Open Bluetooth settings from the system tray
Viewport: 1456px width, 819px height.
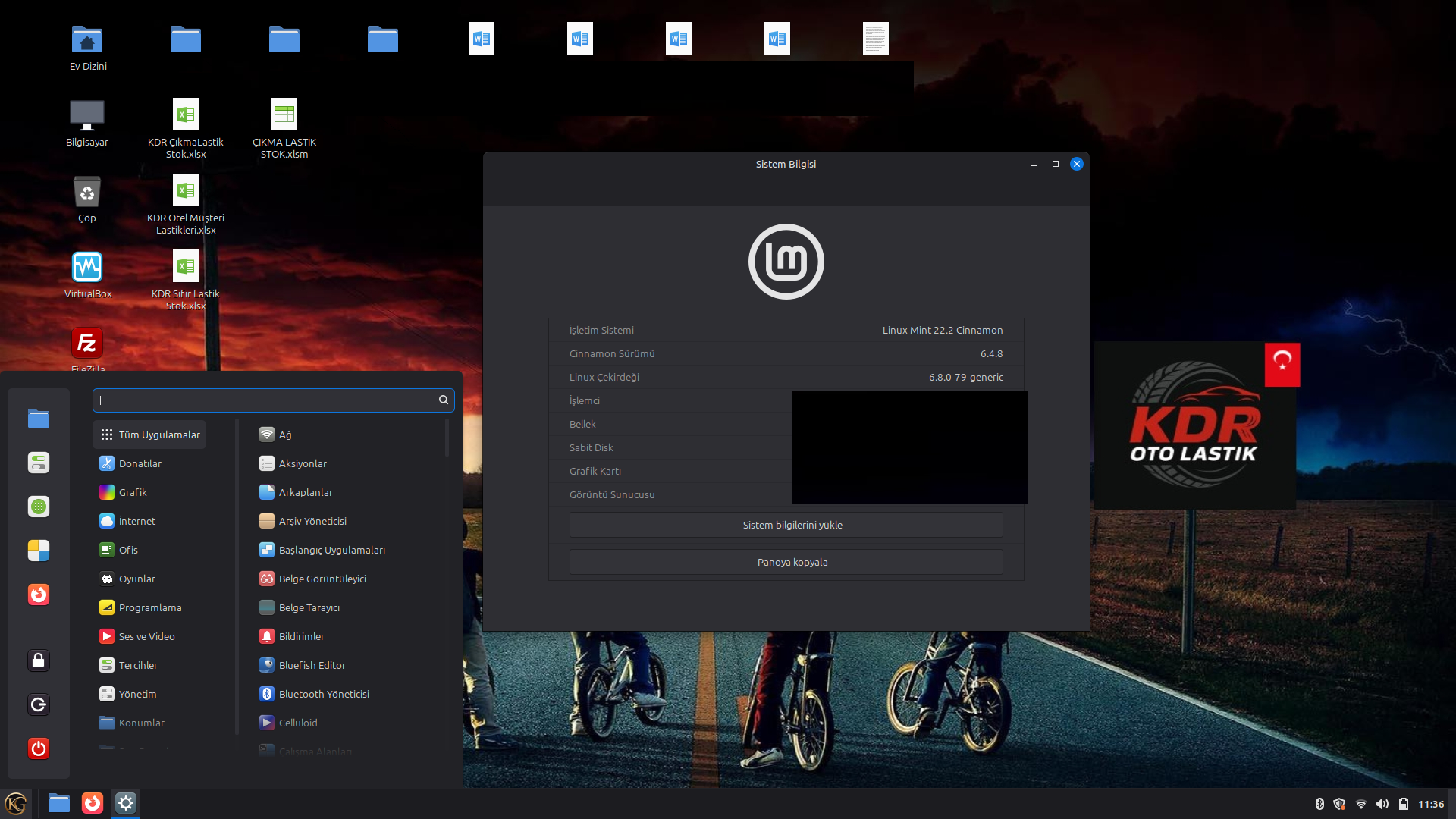[x=1320, y=803]
